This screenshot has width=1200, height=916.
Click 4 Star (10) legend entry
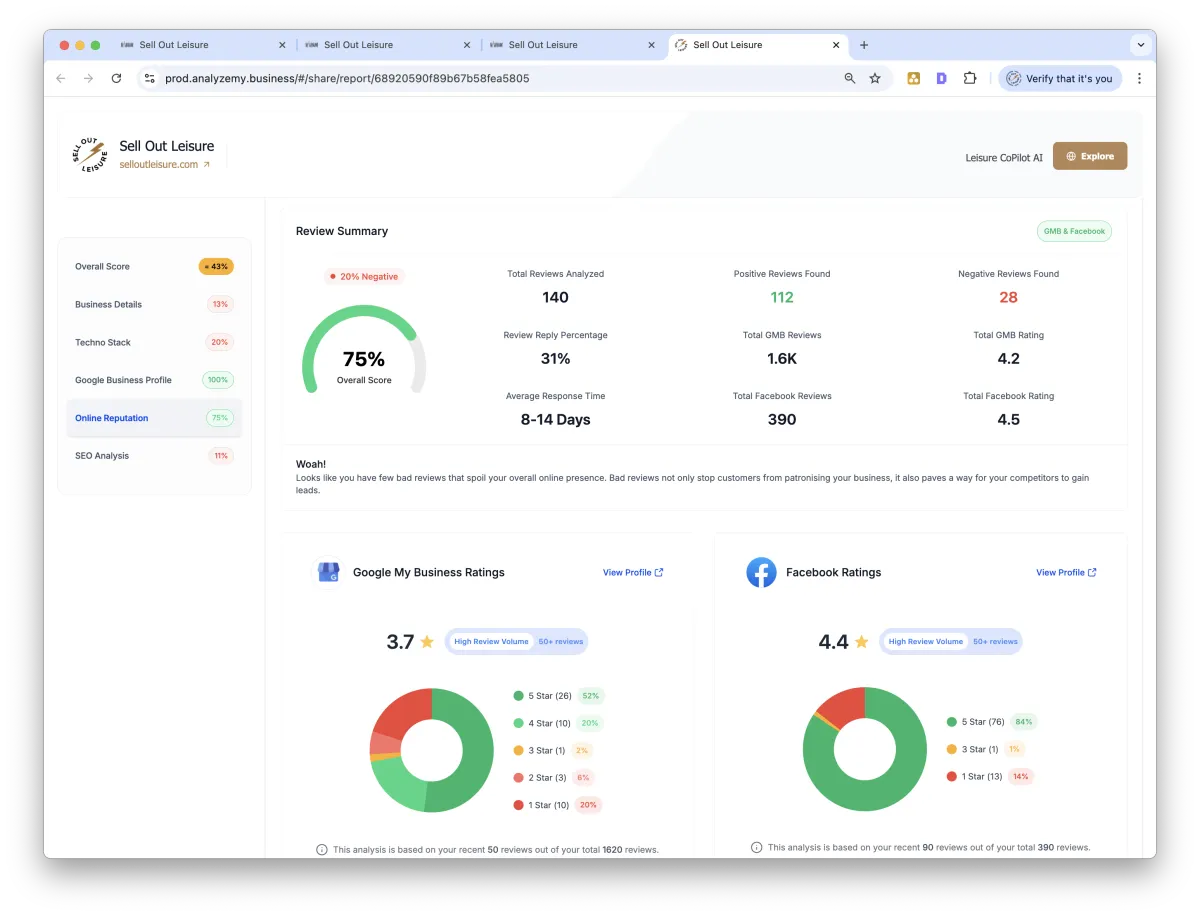coord(558,723)
